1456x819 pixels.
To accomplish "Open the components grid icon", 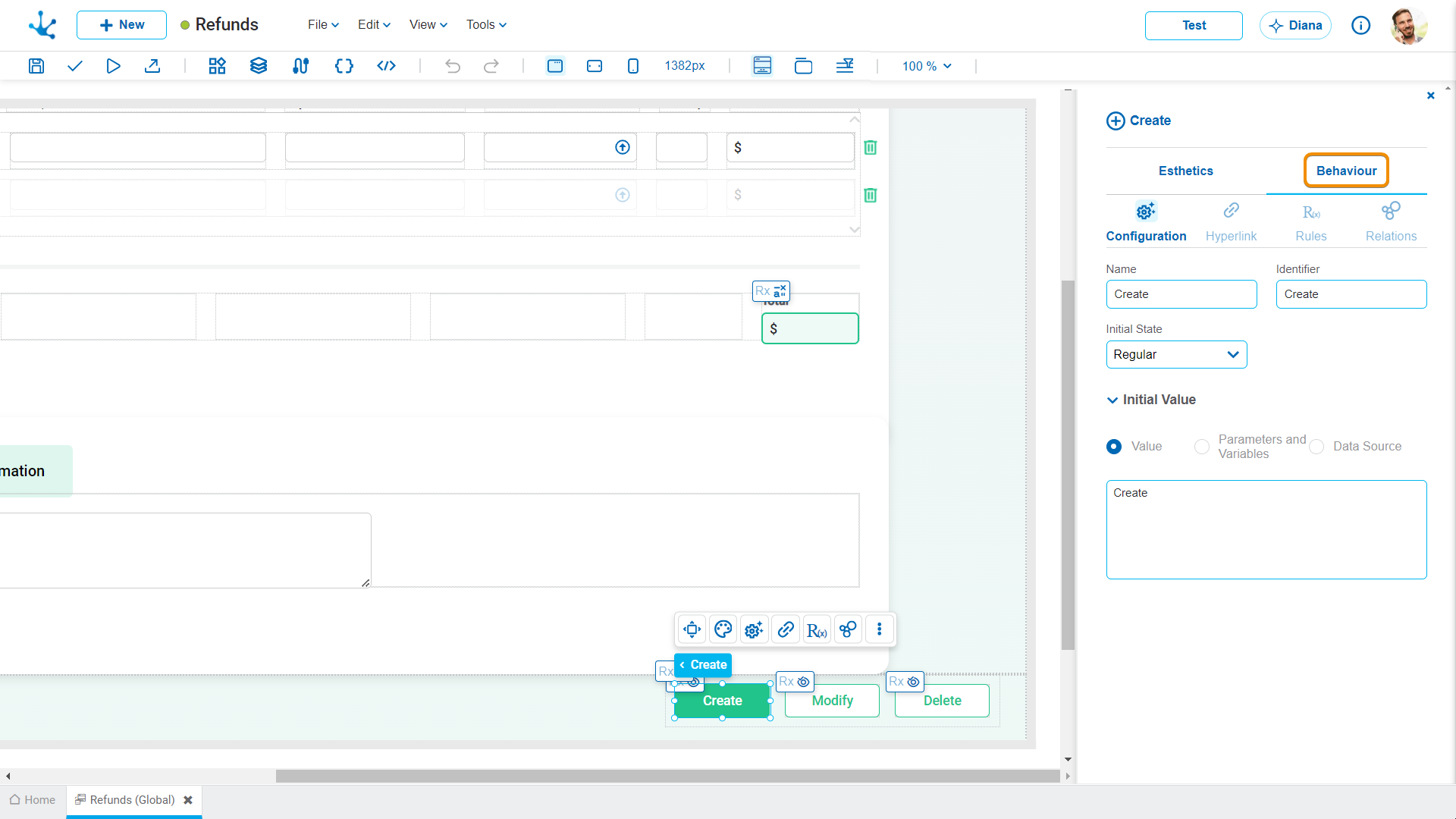I will point(218,66).
